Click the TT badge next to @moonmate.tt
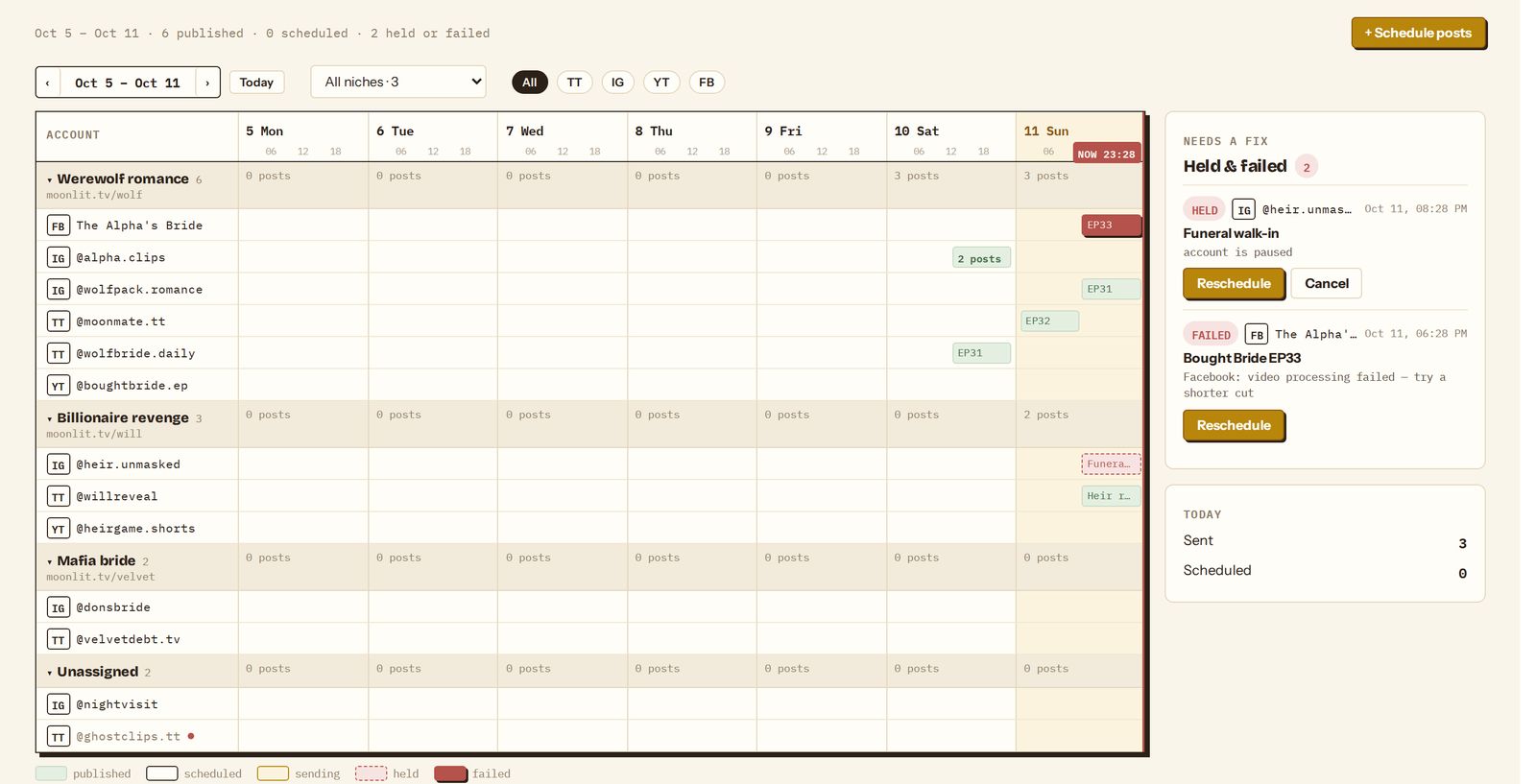1536x784 pixels. tap(59, 321)
